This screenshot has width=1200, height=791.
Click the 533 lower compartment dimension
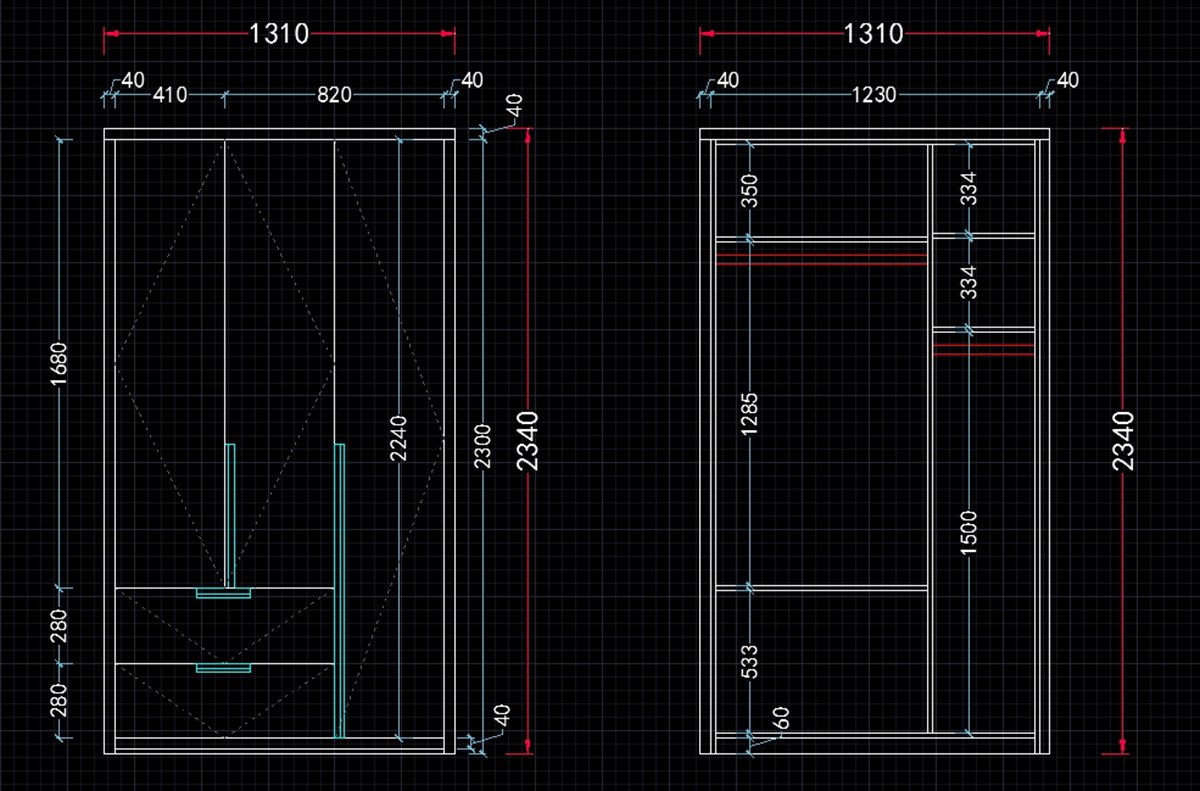(x=750, y=662)
